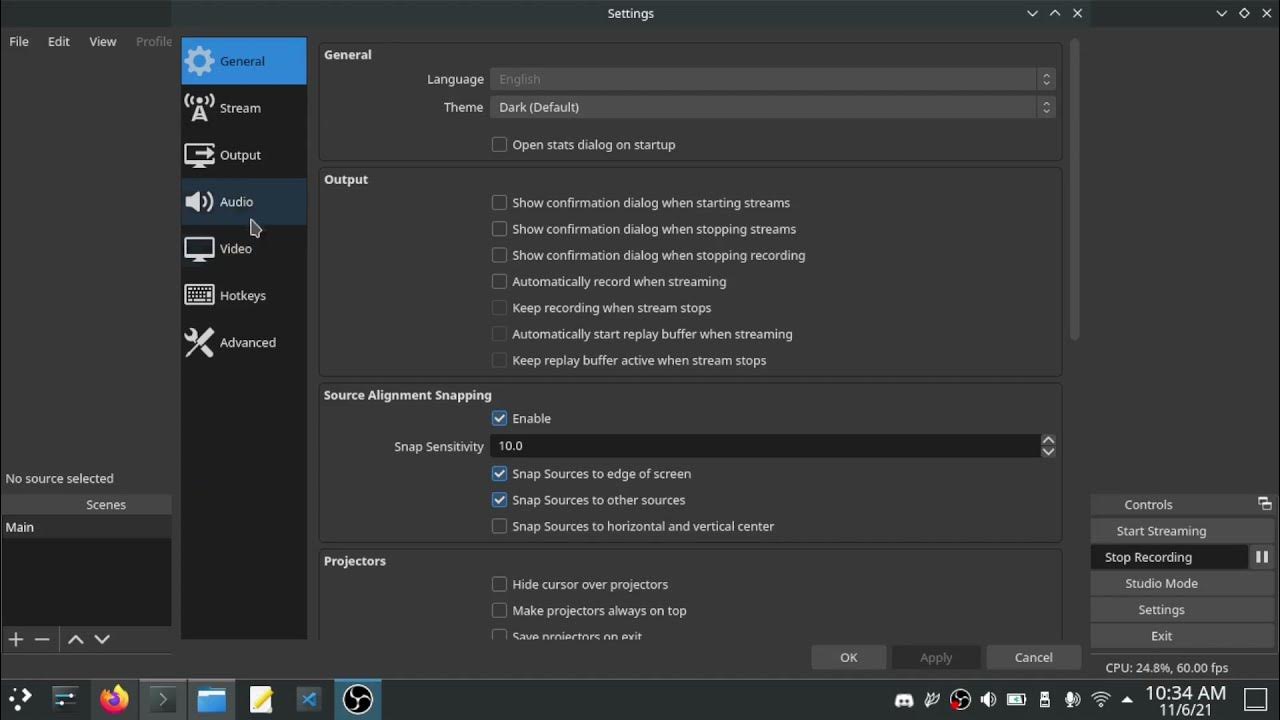The height and width of the screenshot is (720, 1280).
Task: Enable confirmation dialog when stopping streams
Action: pyautogui.click(x=500, y=229)
